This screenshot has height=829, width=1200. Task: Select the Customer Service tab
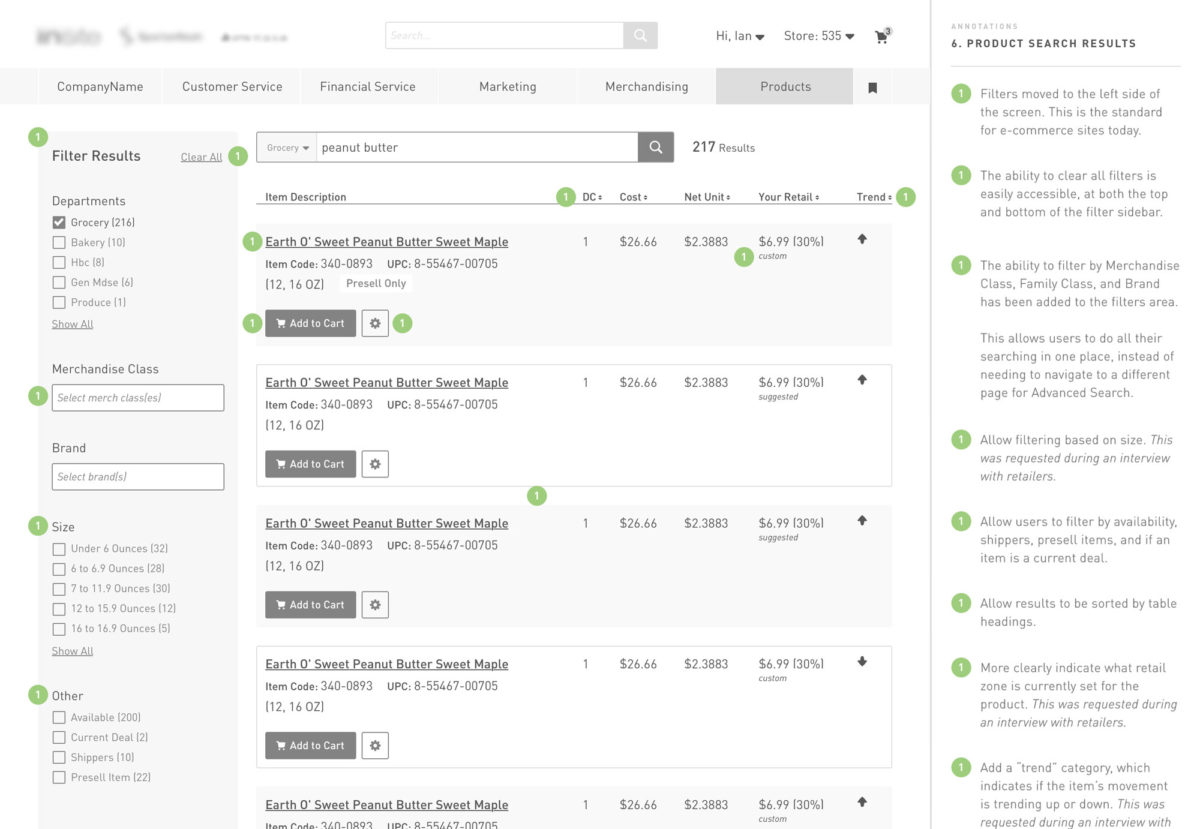(231, 87)
